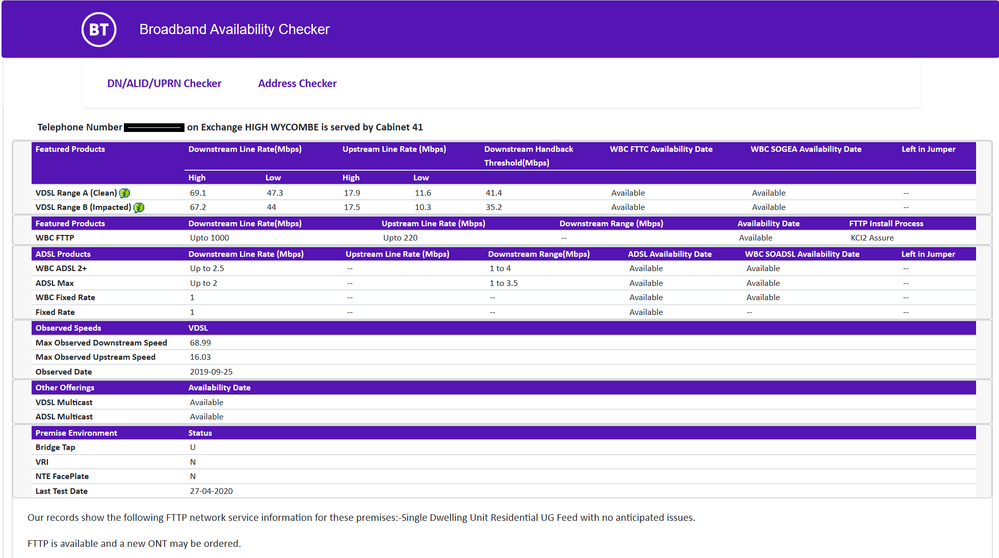Click the Bridge Tap row label
Screen dimensions: 999x558
[x=55, y=448]
